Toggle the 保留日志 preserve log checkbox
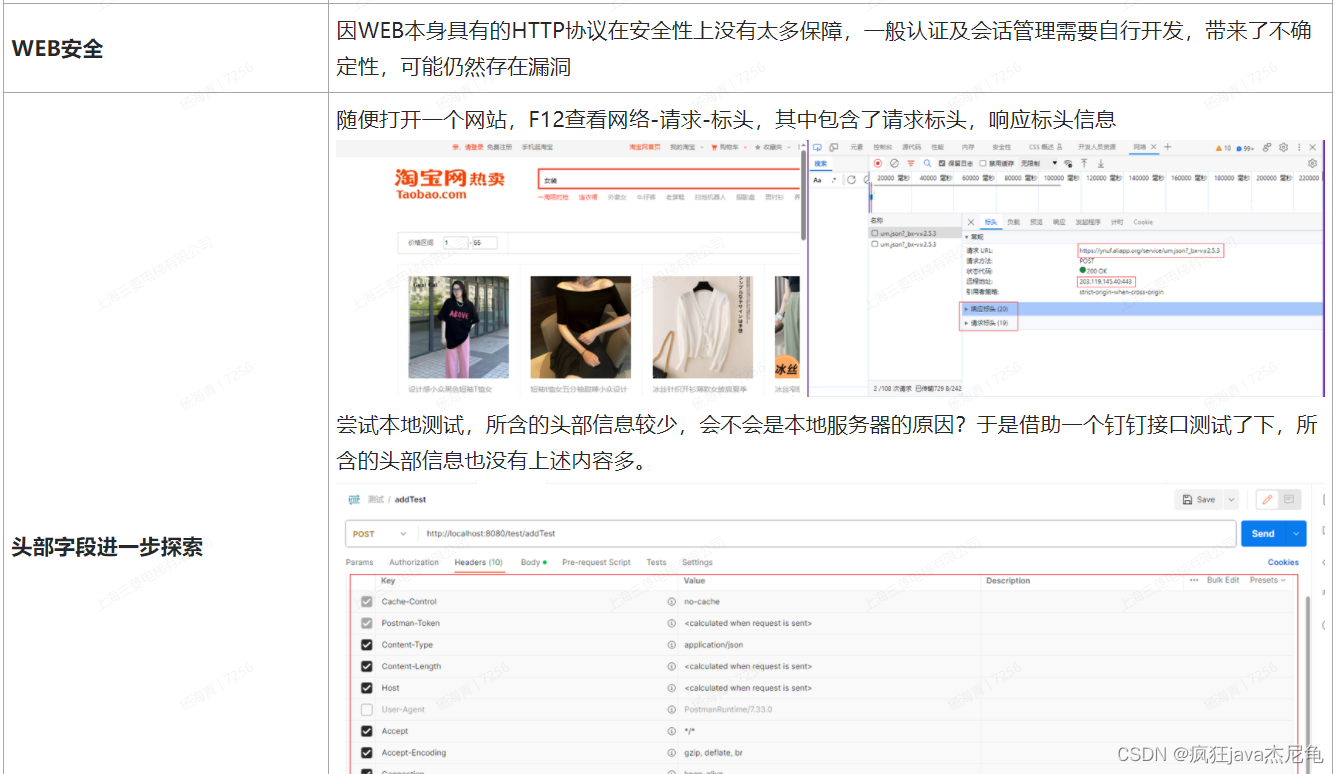The width and height of the screenshot is (1339, 774). pyautogui.click(x=941, y=163)
